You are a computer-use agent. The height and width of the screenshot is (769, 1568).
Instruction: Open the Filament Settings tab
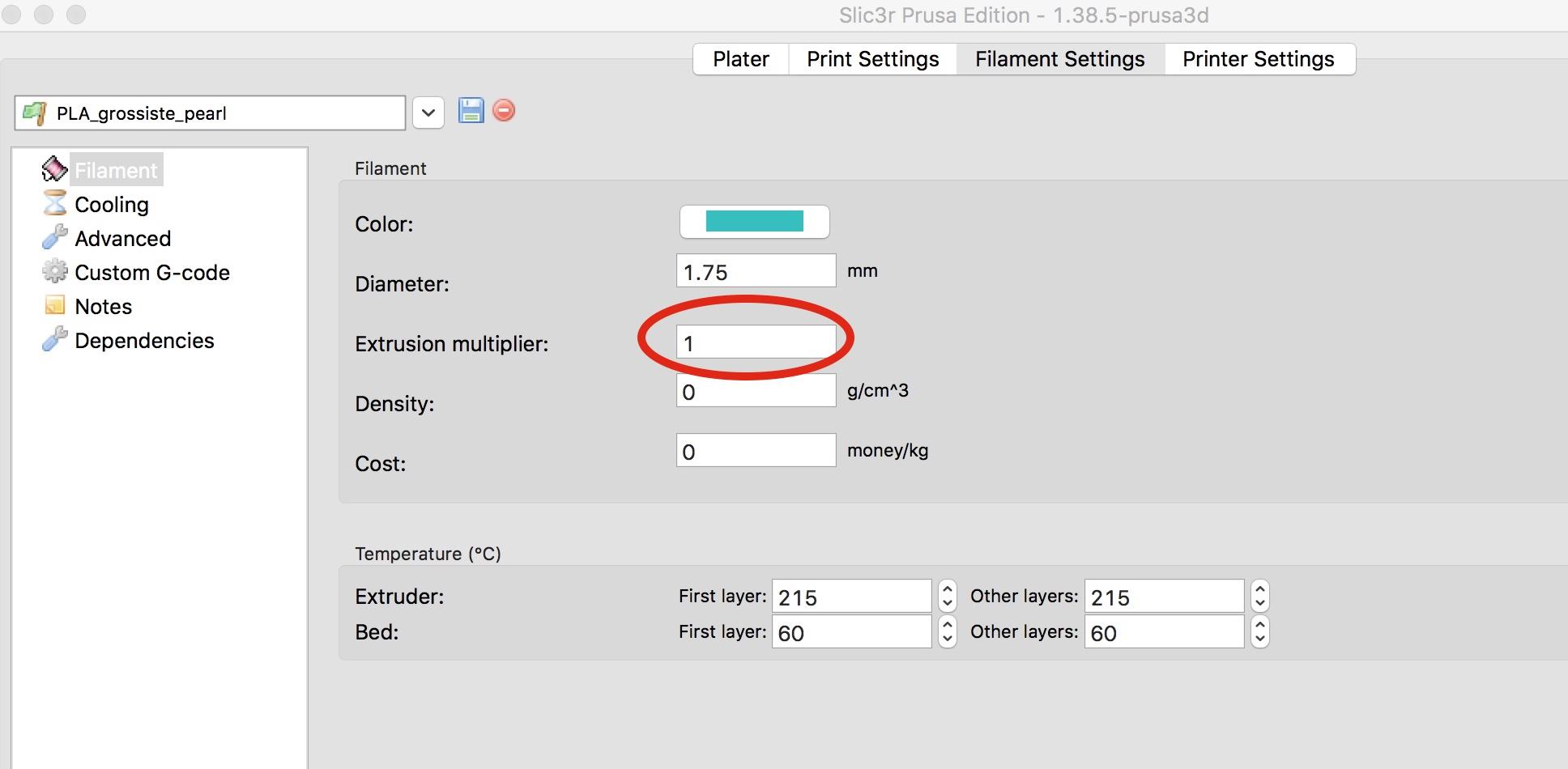1060,59
